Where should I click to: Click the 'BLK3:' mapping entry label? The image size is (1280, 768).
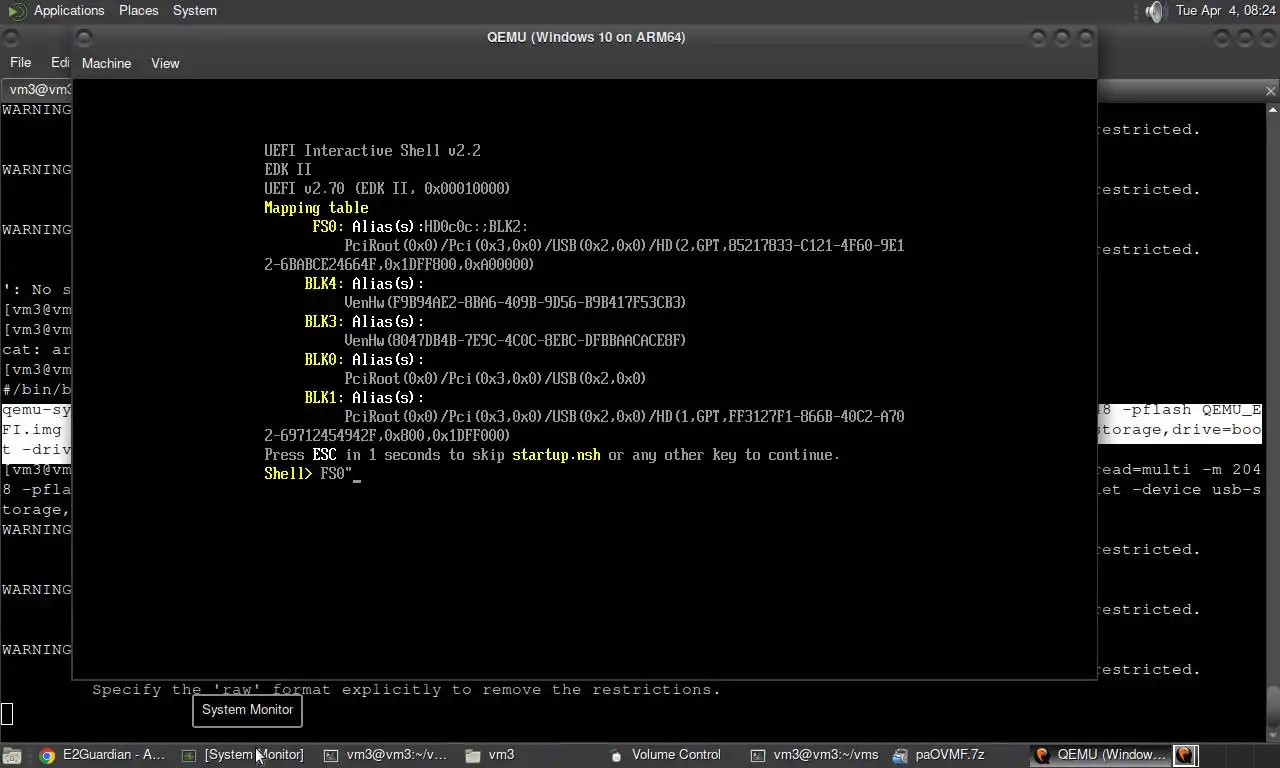click(x=324, y=322)
